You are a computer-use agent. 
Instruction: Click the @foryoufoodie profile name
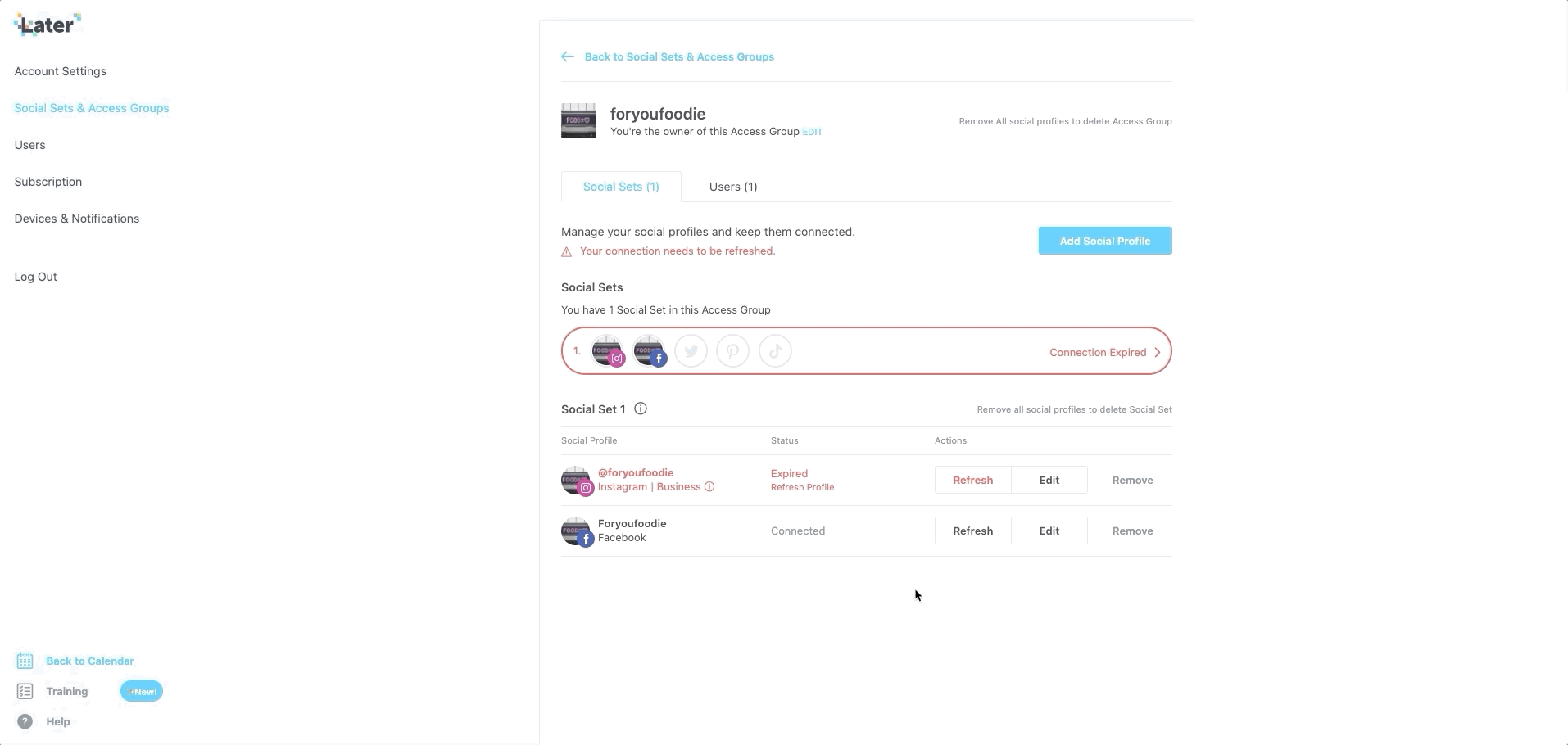[636, 472]
